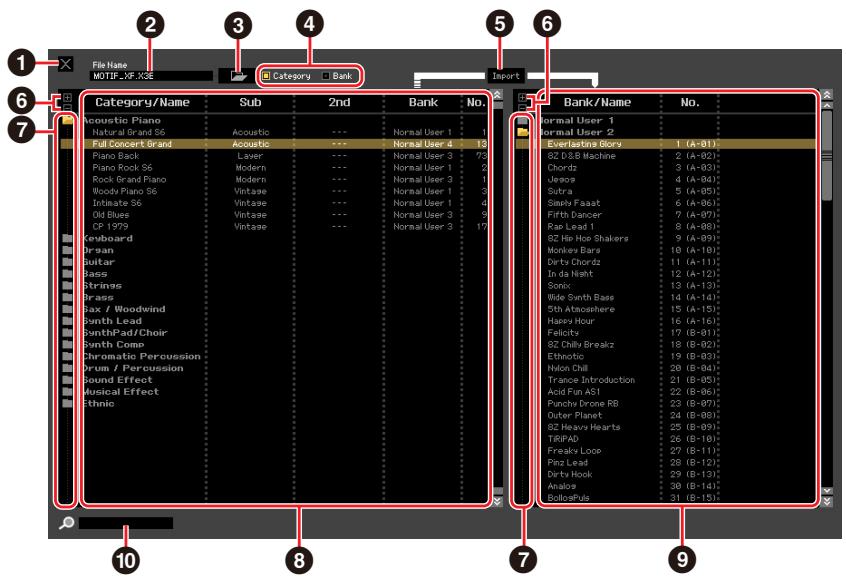Sort by No. column header in right list

click(x=690, y=102)
